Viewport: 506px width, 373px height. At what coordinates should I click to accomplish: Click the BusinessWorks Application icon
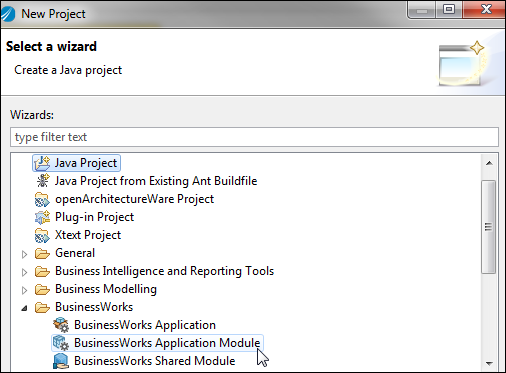tap(61, 325)
